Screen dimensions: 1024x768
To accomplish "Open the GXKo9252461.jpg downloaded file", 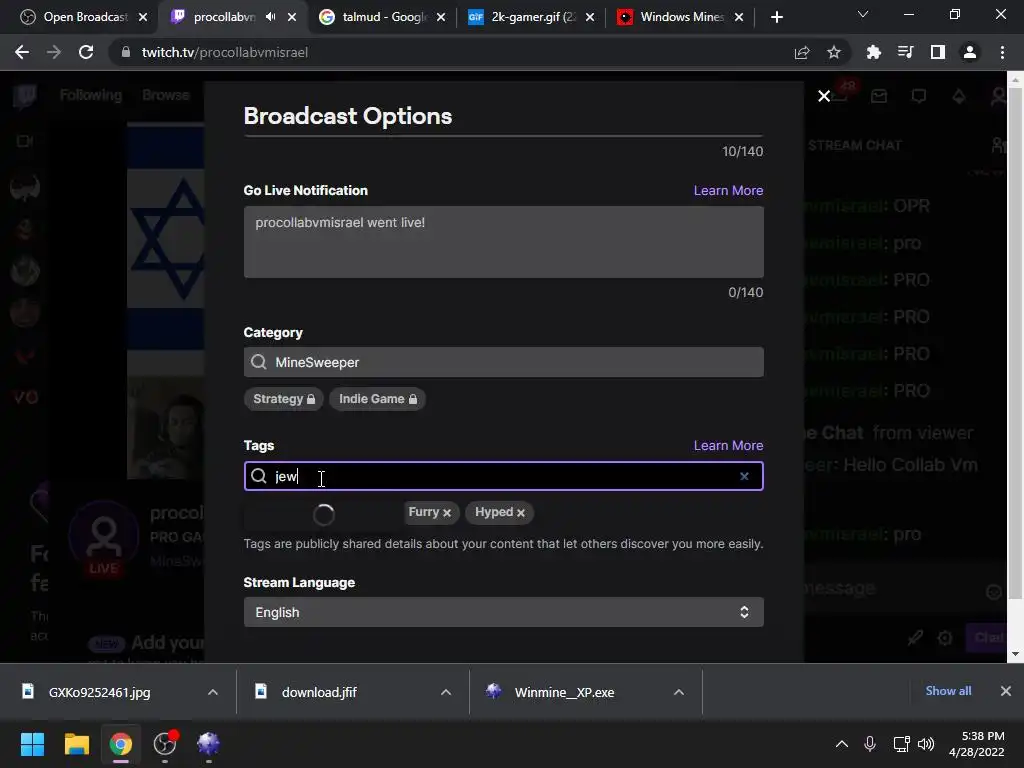I will click(x=99, y=692).
